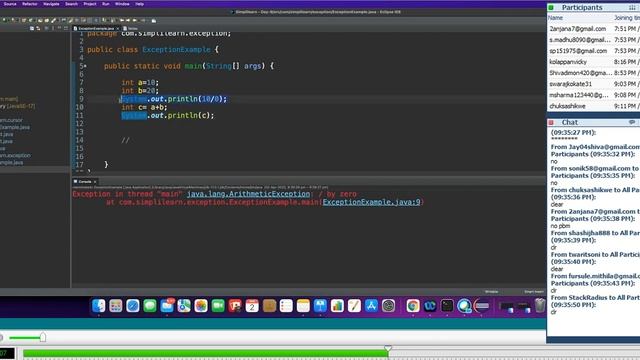Launch FaceTime from the dock
Screen dimensions: 640x360
[x=218, y=305]
